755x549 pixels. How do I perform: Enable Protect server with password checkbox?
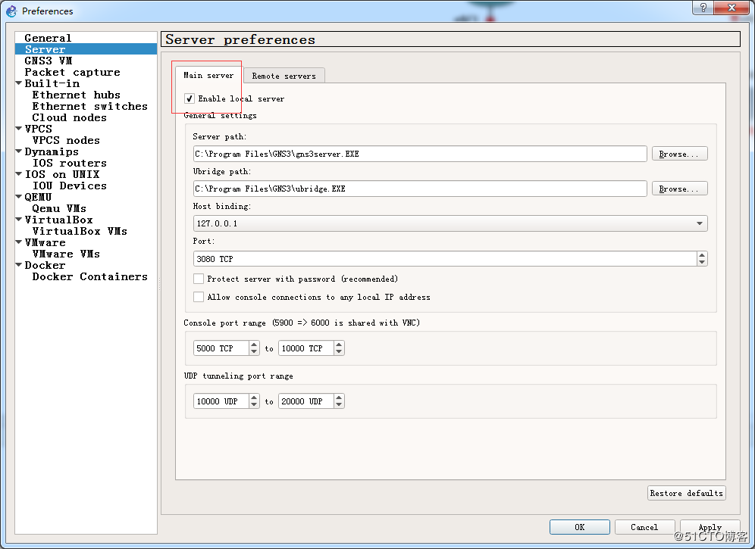point(198,279)
